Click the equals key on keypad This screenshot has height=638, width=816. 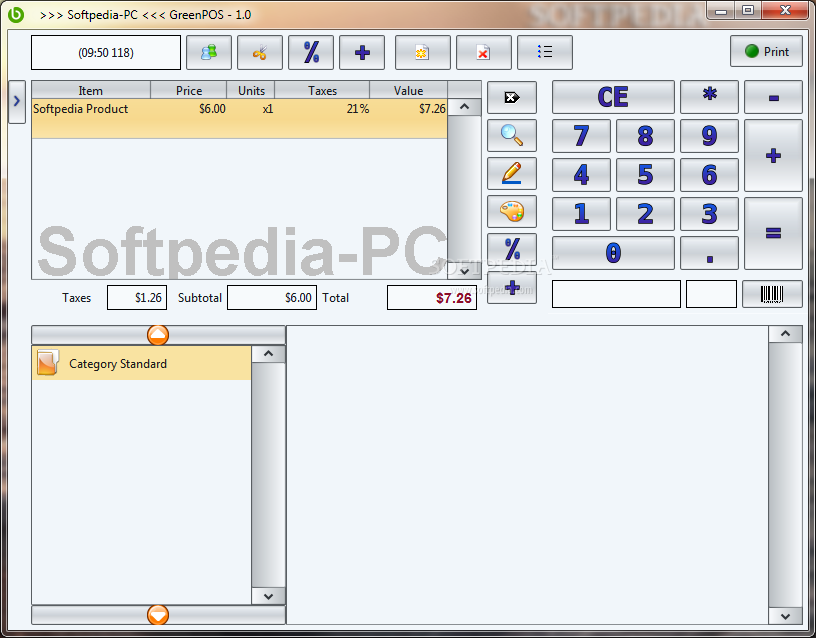tap(773, 233)
